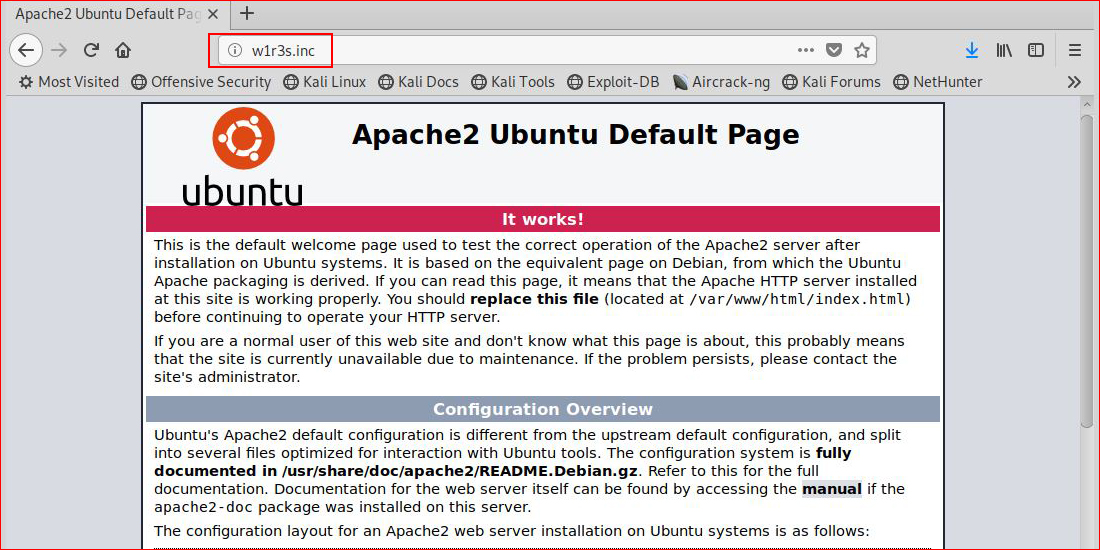The image size is (1100, 550).
Task: Open the Kali Linux bookmark
Action: point(325,82)
